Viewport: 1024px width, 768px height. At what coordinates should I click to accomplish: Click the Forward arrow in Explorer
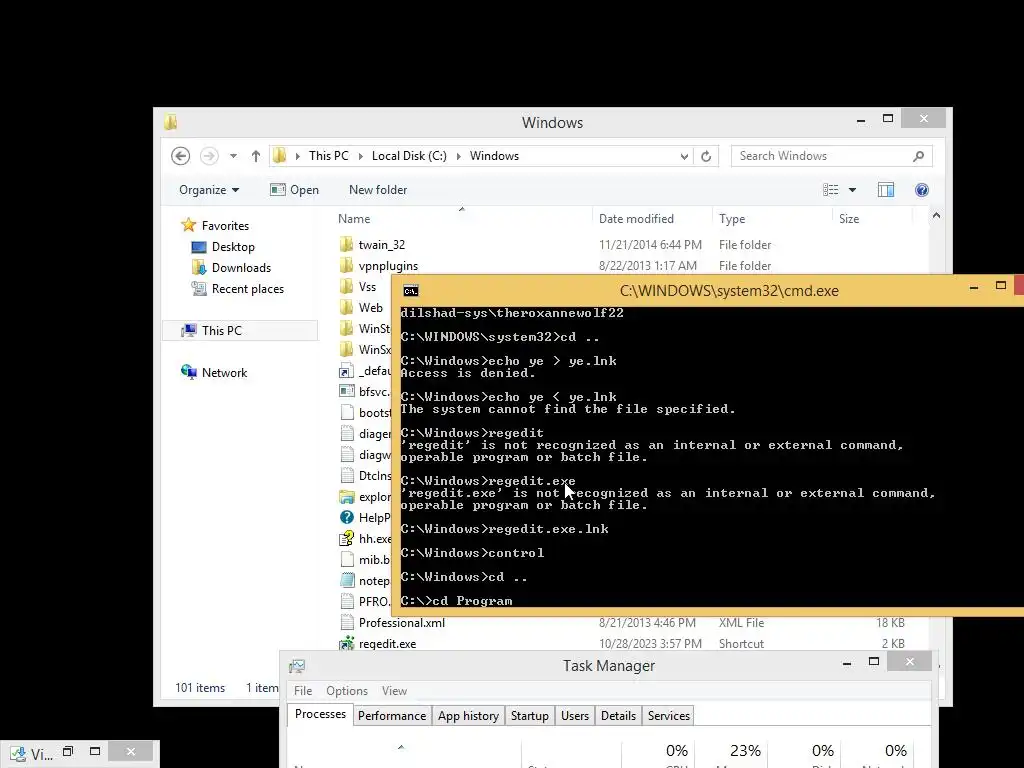click(x=209, y=156)
